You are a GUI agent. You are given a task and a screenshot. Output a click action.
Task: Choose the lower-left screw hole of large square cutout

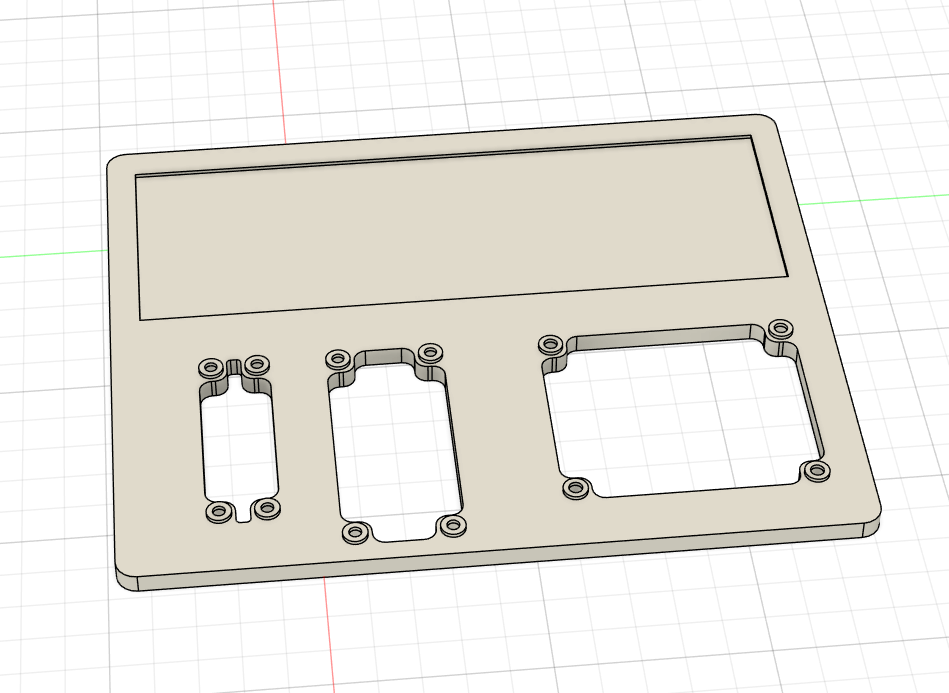576,488
